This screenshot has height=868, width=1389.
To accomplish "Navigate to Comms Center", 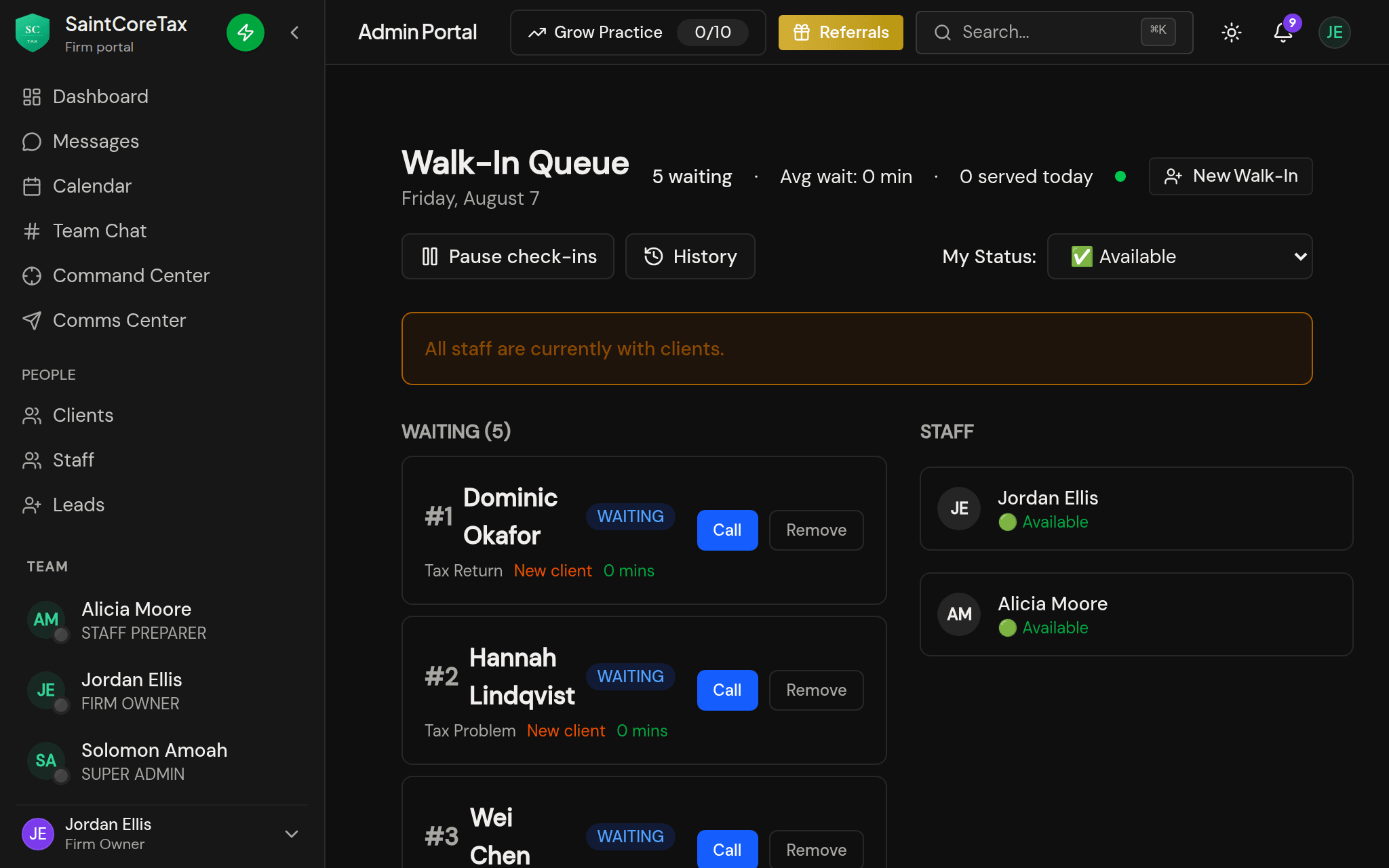I will coord(163,320).
